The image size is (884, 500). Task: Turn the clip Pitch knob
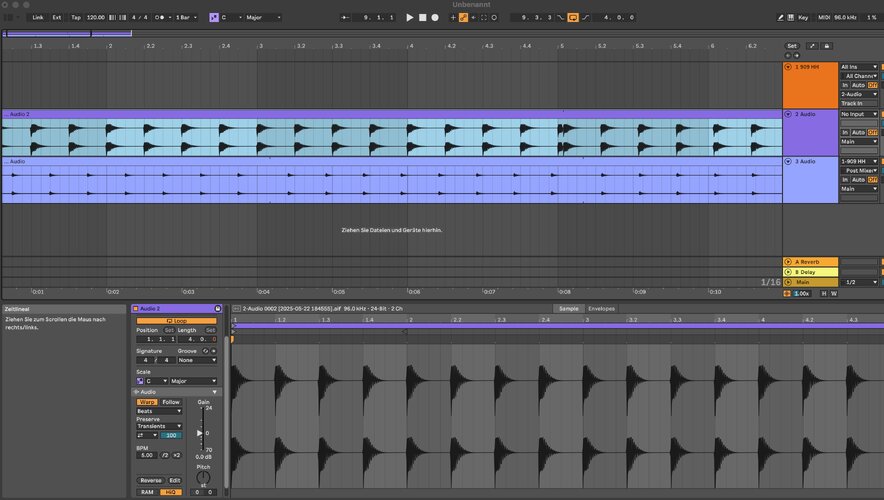[204, 478]
